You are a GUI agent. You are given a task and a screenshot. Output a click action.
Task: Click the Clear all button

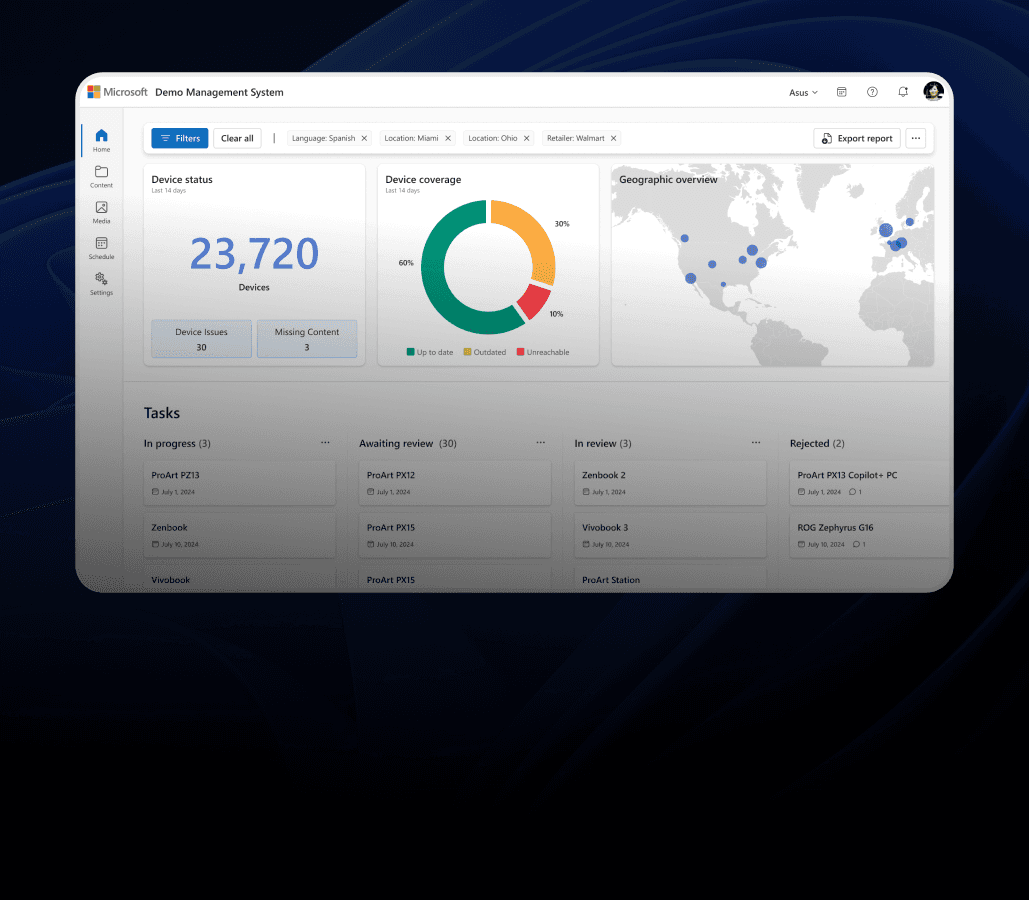point(237,139)
